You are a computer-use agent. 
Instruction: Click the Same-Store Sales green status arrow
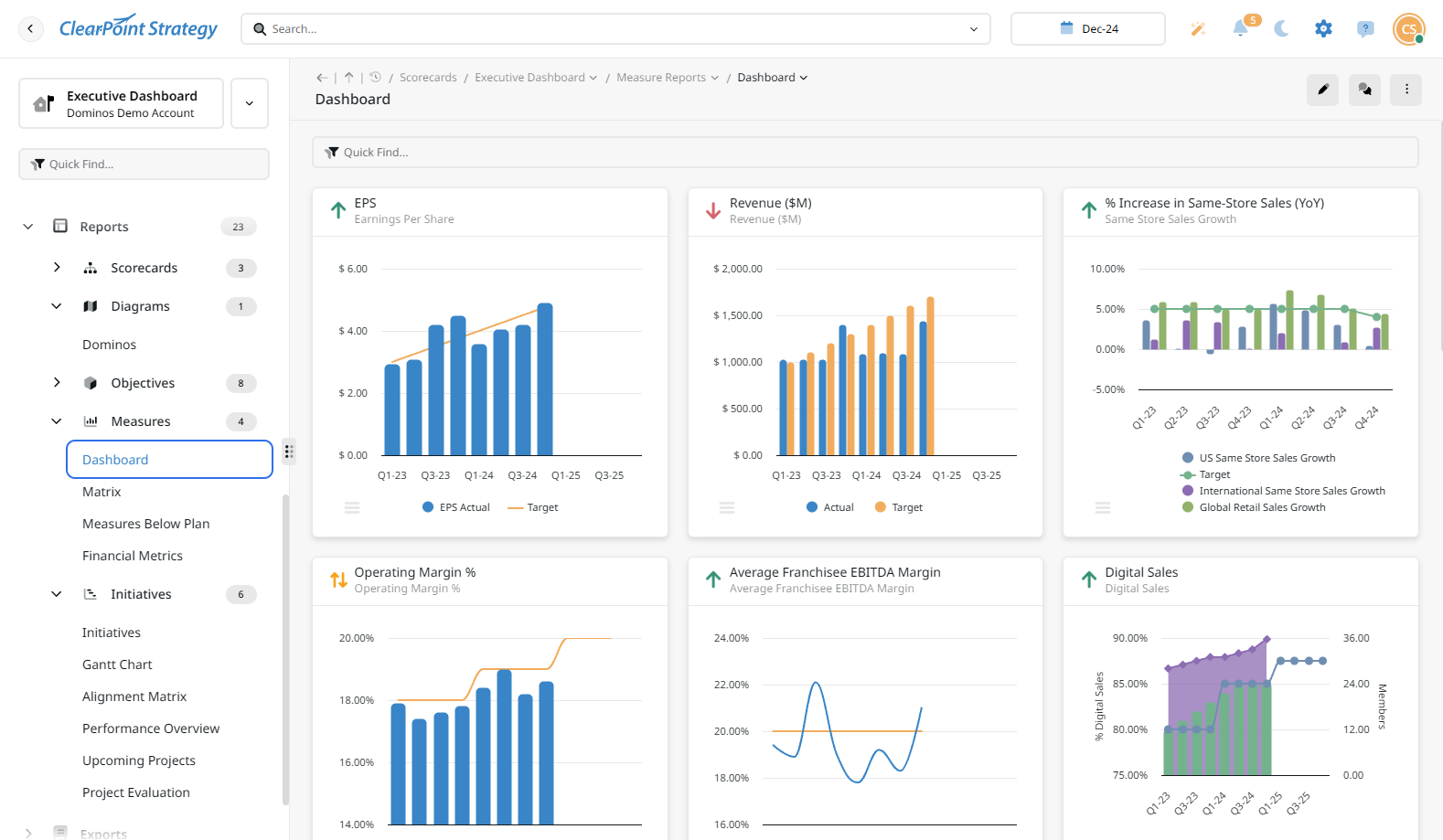click(1089, 211)
